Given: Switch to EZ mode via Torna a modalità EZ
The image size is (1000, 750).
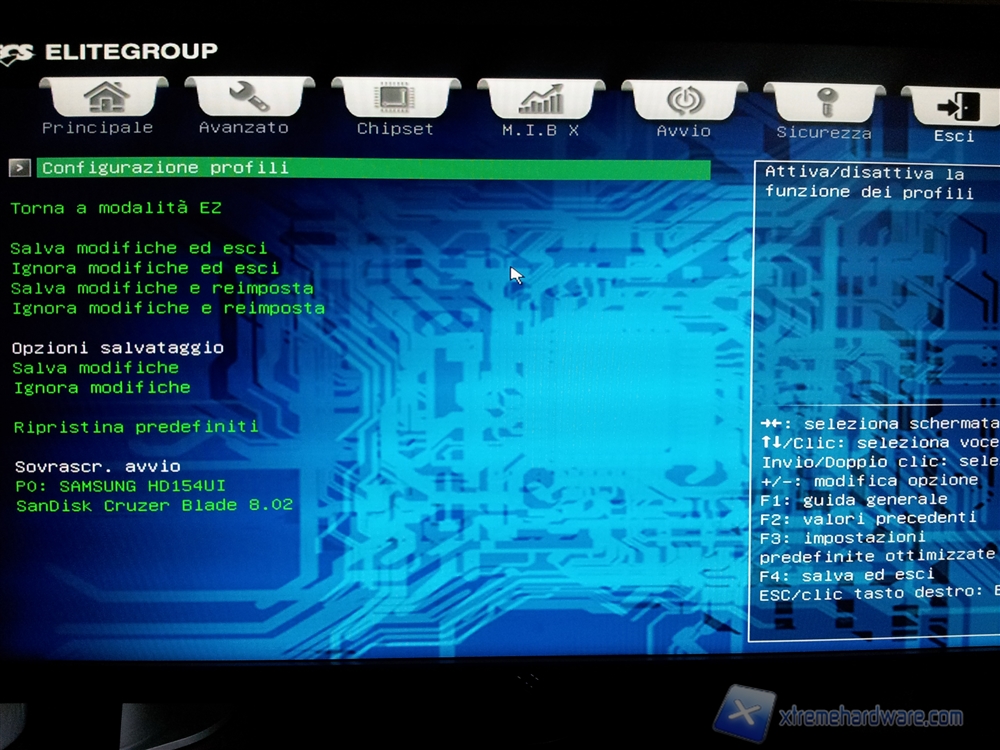Looking at the screenshot, I should pyautogui.click(x=116, y=208).
